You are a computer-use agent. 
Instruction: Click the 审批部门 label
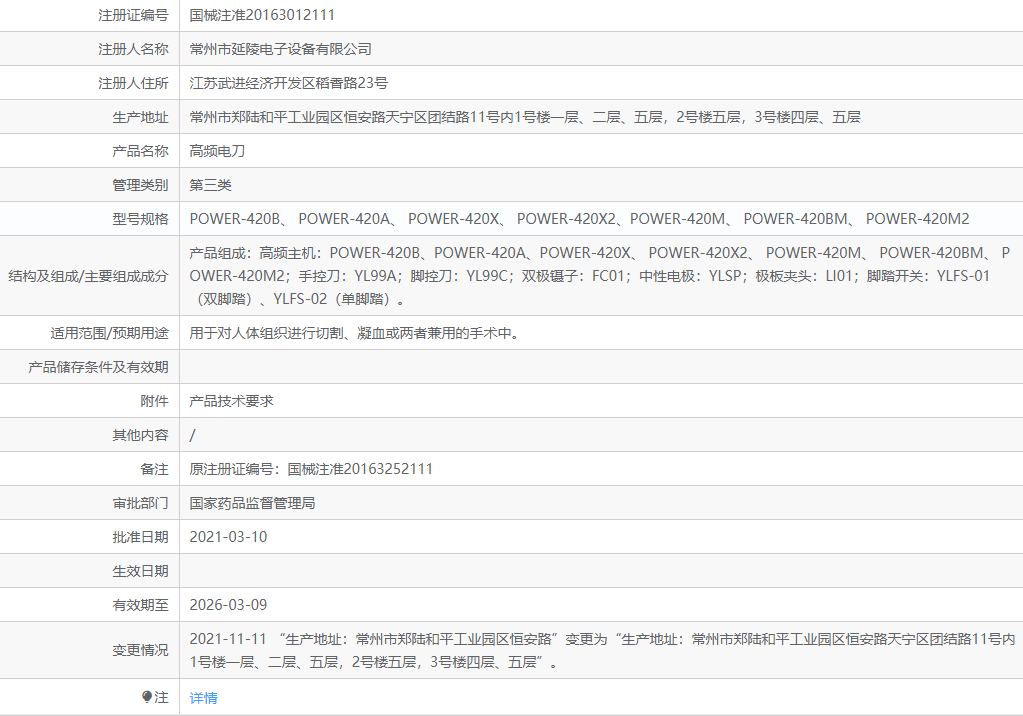coord(140,503)
